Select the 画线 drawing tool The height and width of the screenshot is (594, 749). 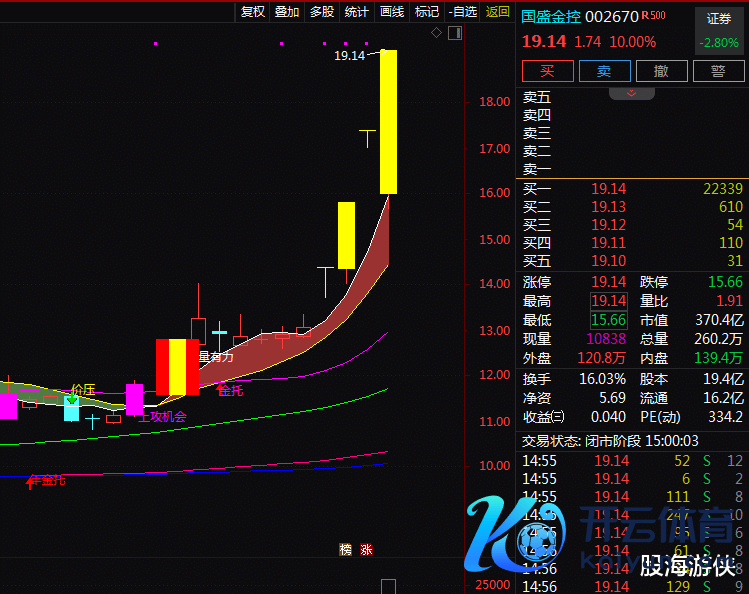click(392, 12)
